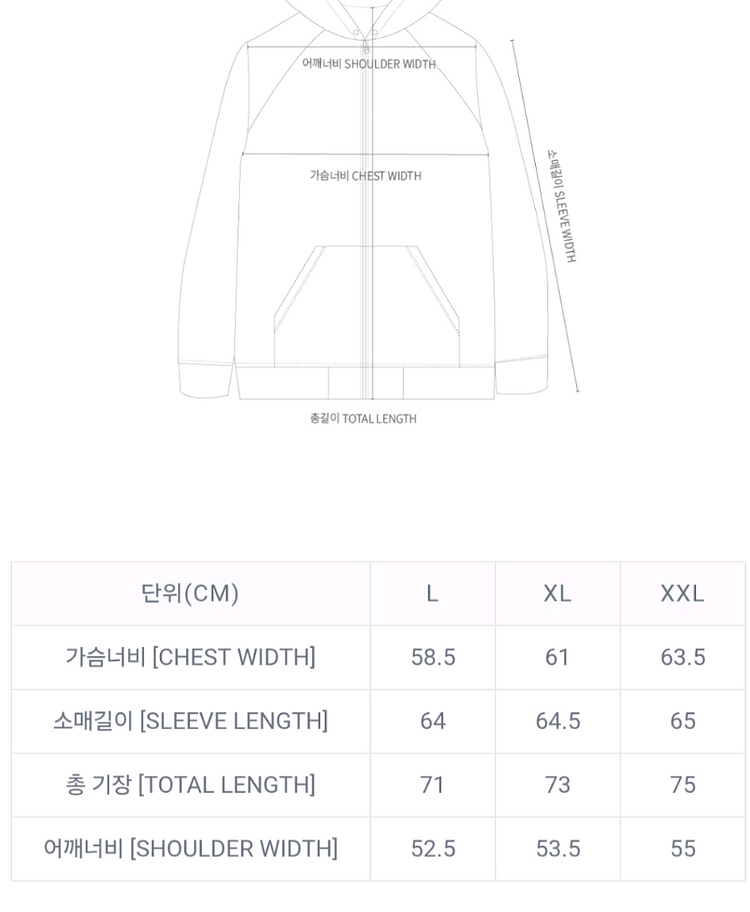Click the L size column header
This screenshot has width=750, height=912.
(432, 593)
